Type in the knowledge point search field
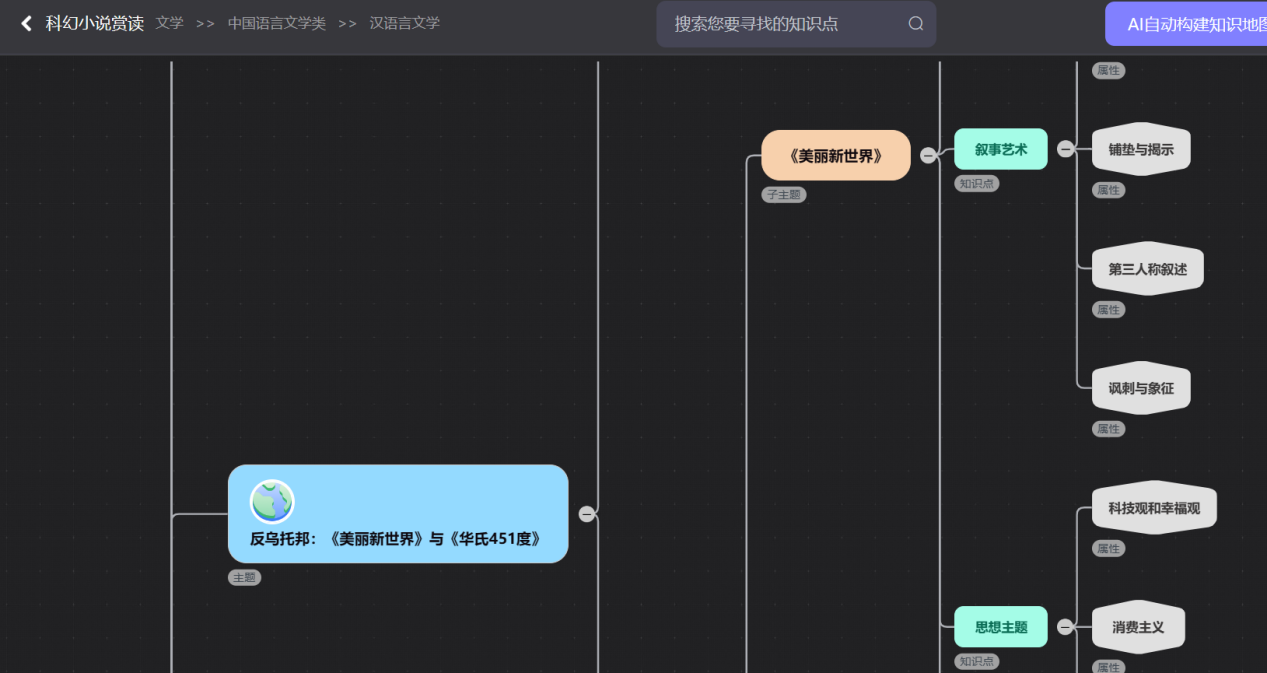This screenshot has width=1267, height=673. point(785,24)
